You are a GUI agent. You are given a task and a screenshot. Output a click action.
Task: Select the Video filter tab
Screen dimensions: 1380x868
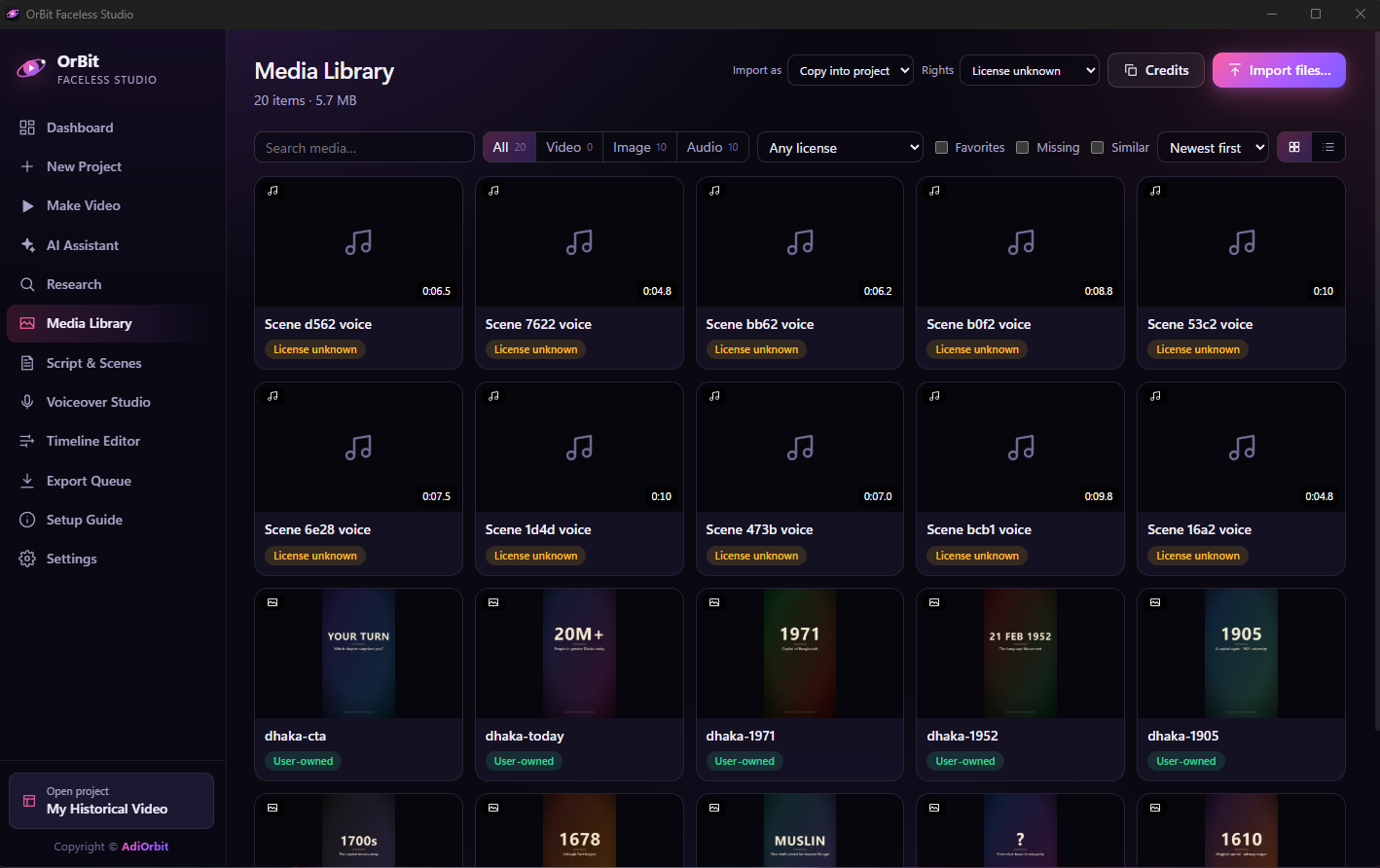click(x=569, y=147)
